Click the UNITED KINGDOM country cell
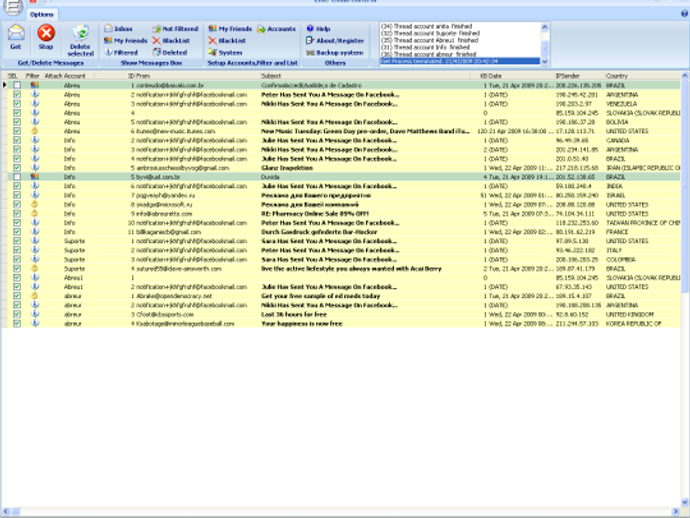This screenshot has height=518, width=690. [630, 314]
